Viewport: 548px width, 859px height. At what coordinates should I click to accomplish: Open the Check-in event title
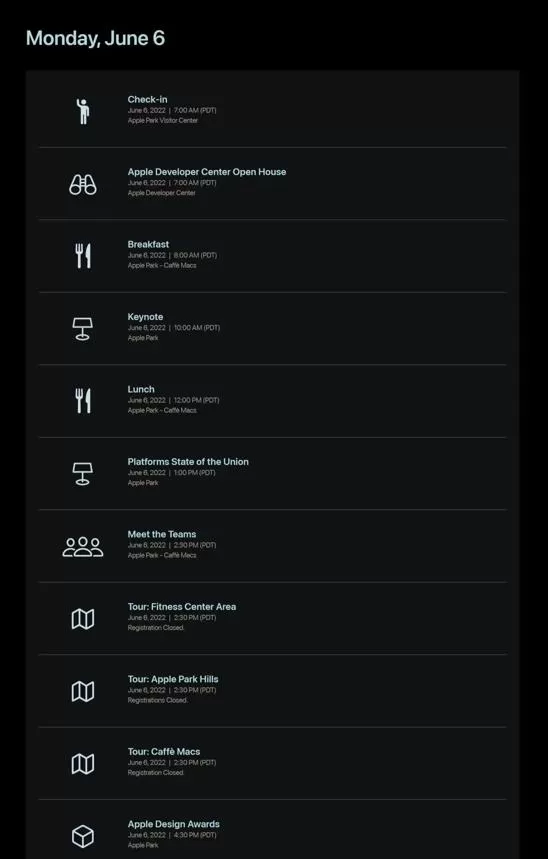147,99
